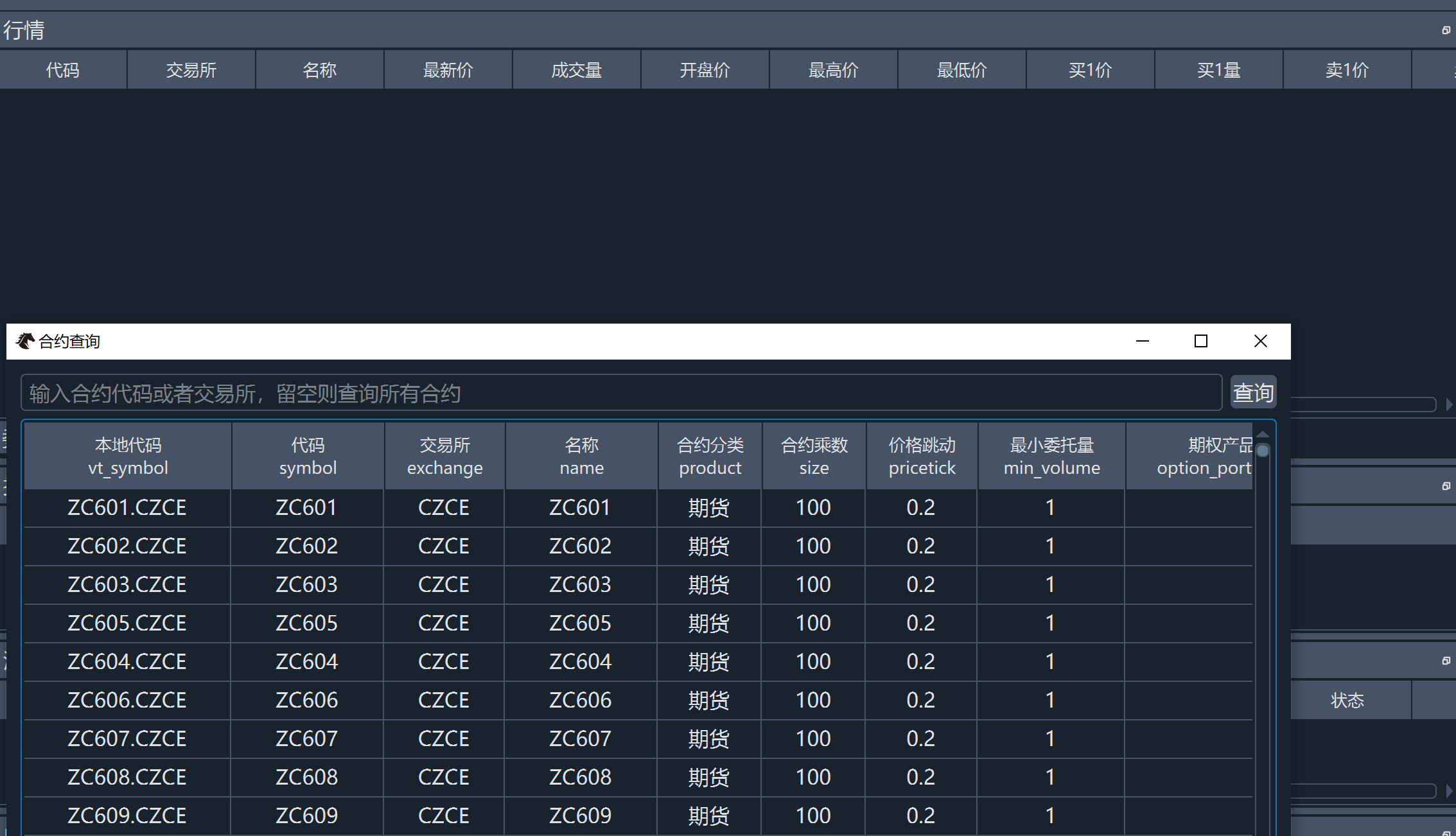The image size is (1456, 836).
Task: Click the app logo in 合约查询 title bar
Action: click(x=25, y=341)
